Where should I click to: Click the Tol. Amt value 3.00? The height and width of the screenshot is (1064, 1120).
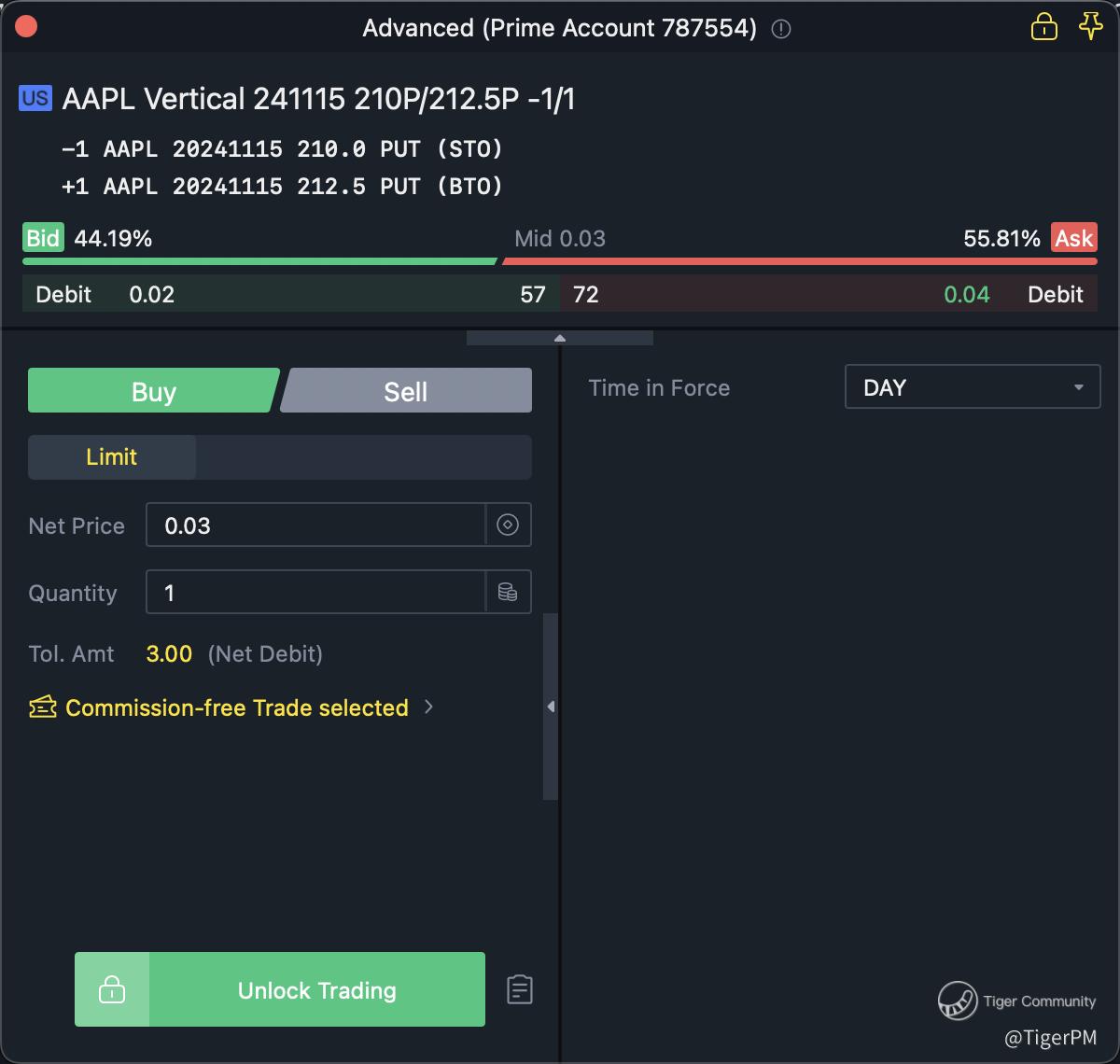click(x=169, y=653)
